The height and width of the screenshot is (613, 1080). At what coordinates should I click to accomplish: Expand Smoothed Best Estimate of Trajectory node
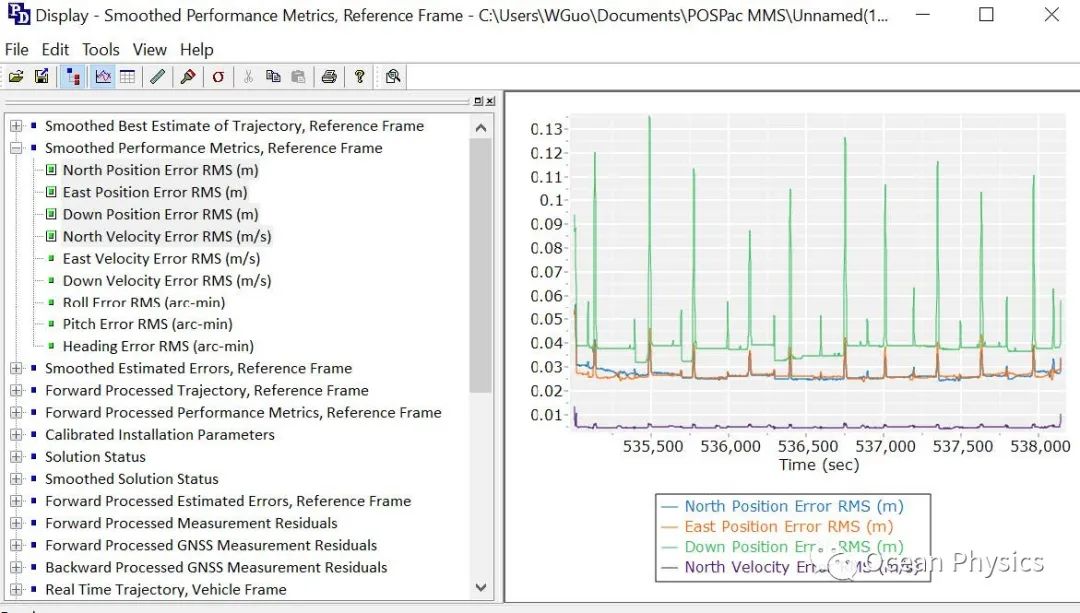[16, 126]
